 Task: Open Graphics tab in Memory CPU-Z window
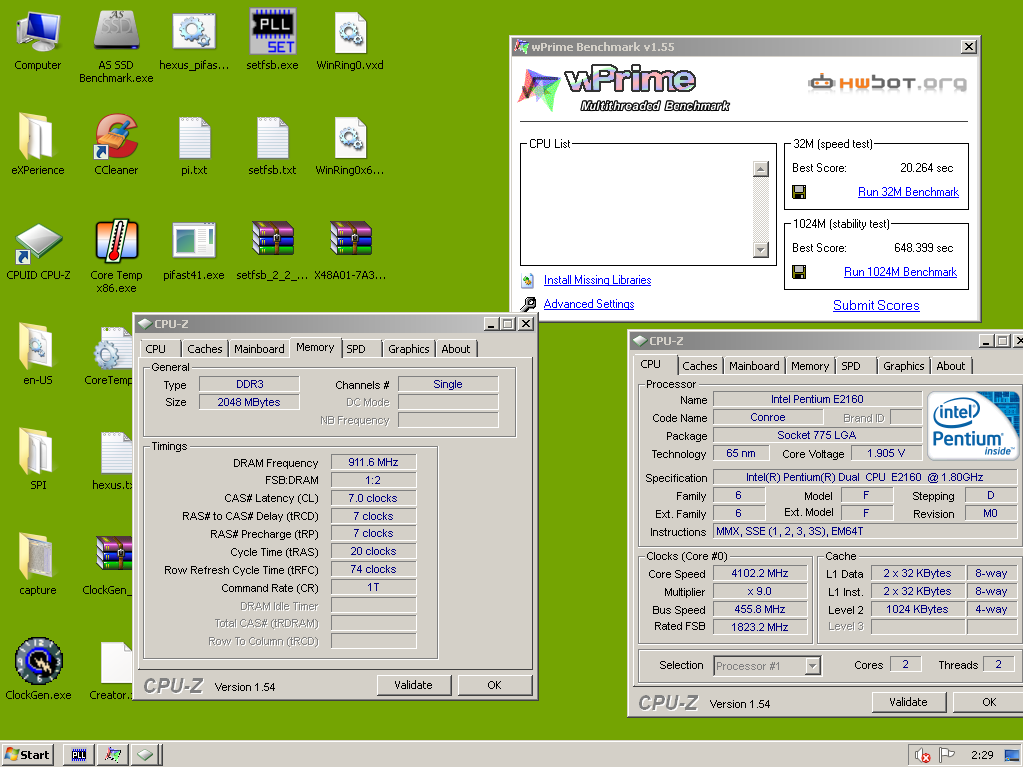click(x=409, y=349)
